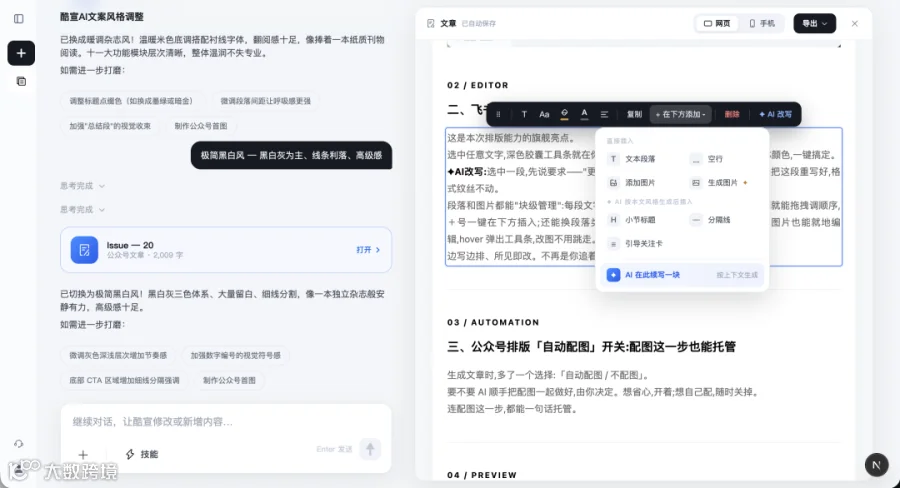Image resolution: width=900 pixels, height=488 pixels.
Task: Click the 02 / EDITOR section label
Action: click(478, 85)
